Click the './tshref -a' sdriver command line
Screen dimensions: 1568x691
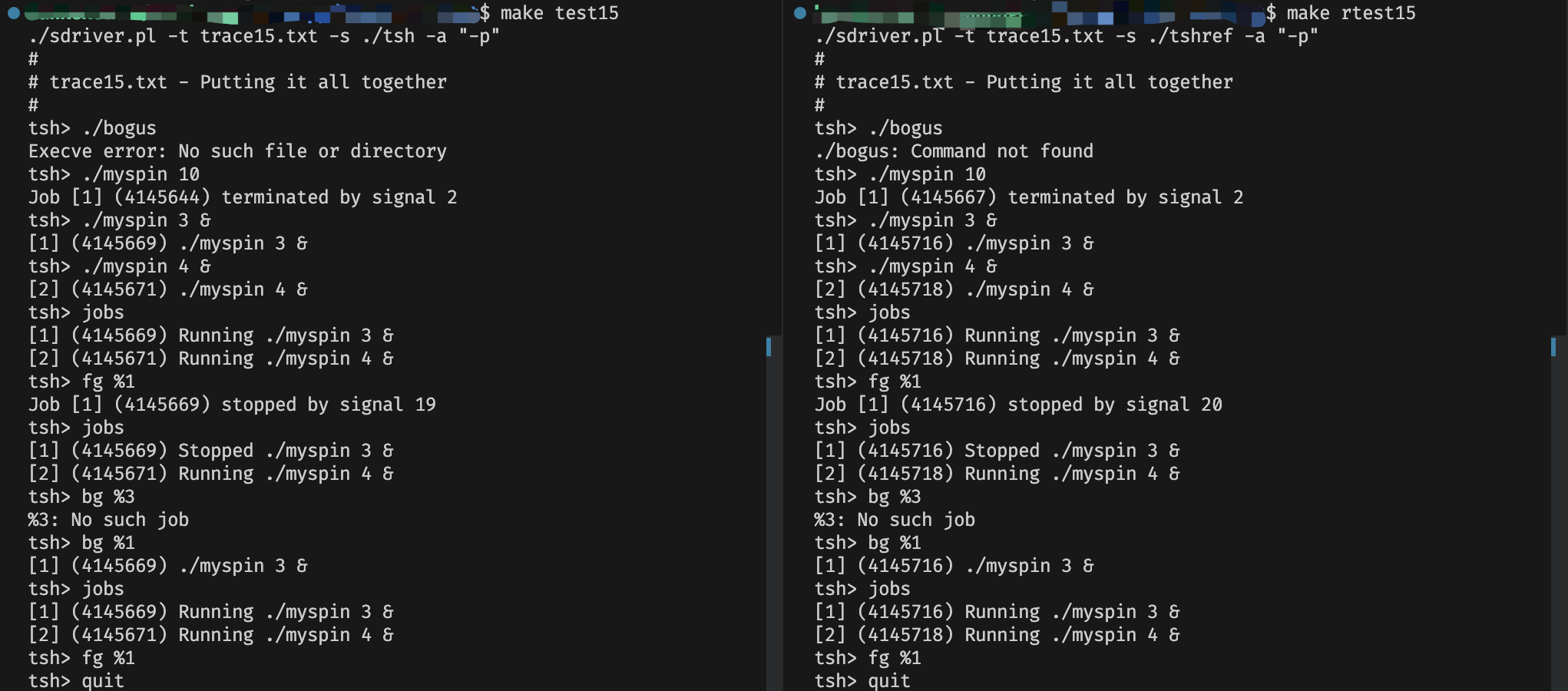click(x=1067, y=36)
